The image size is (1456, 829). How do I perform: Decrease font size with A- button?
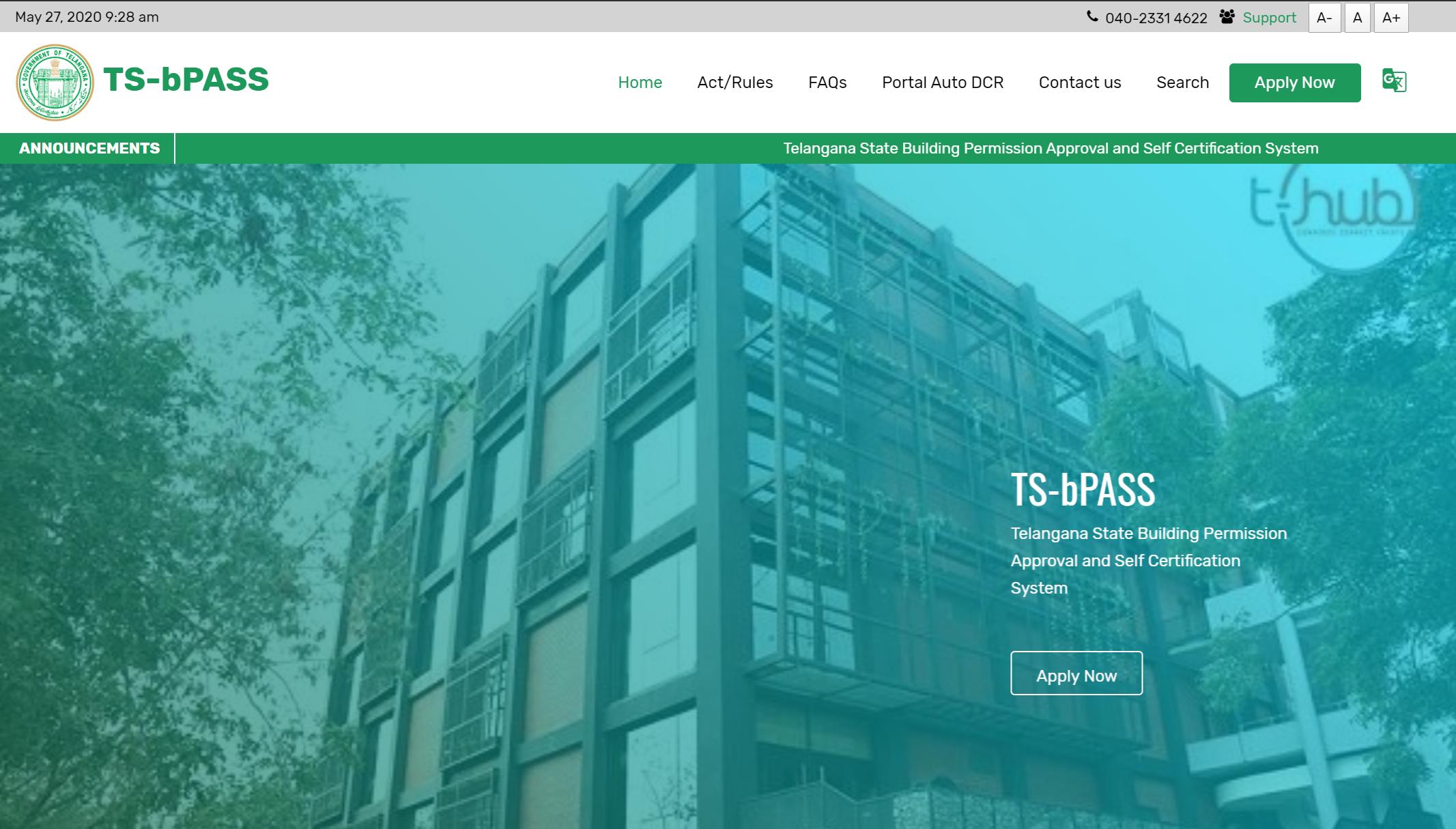(1324, 18)
